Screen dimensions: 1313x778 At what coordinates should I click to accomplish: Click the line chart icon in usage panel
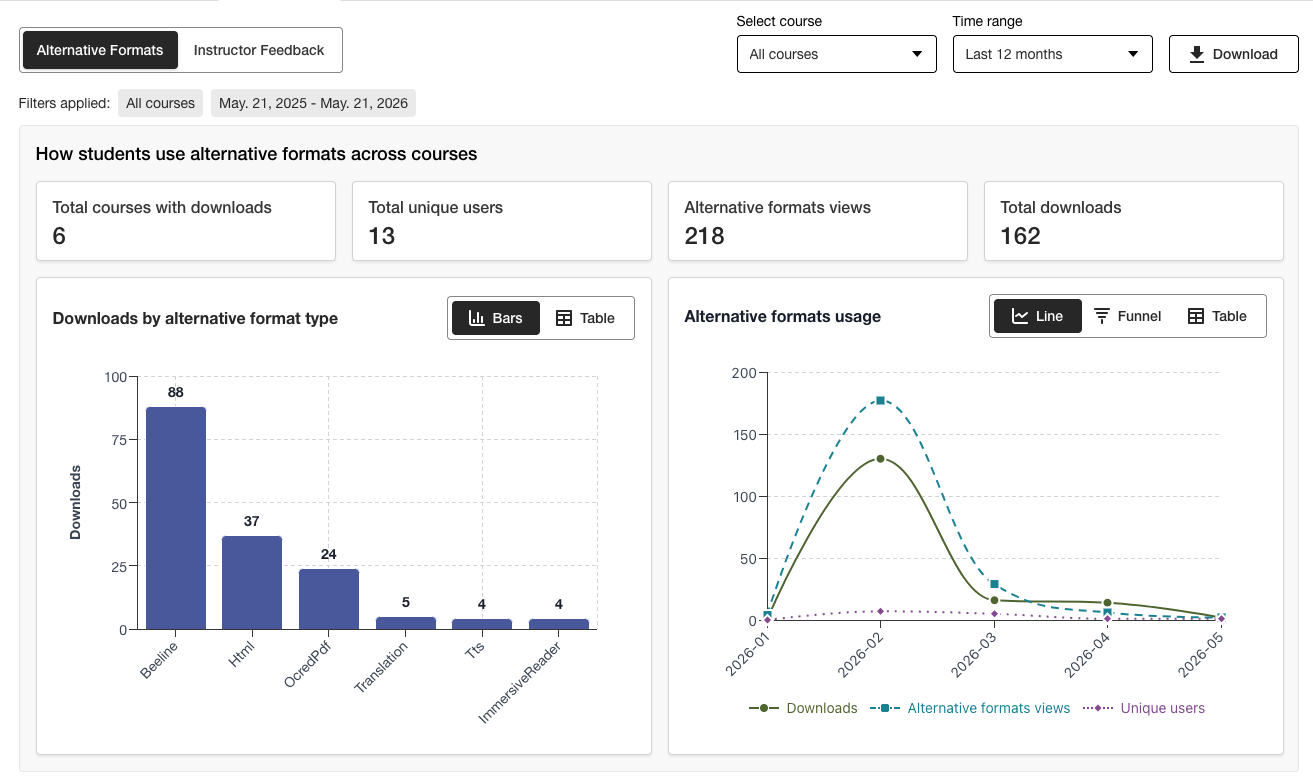tap(1020, 316)
